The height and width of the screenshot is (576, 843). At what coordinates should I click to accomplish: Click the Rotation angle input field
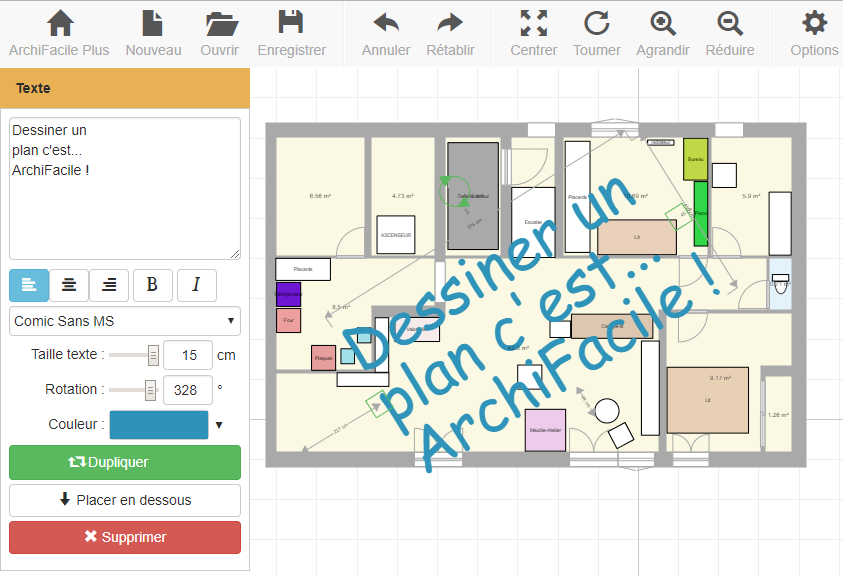click(187, 390)
